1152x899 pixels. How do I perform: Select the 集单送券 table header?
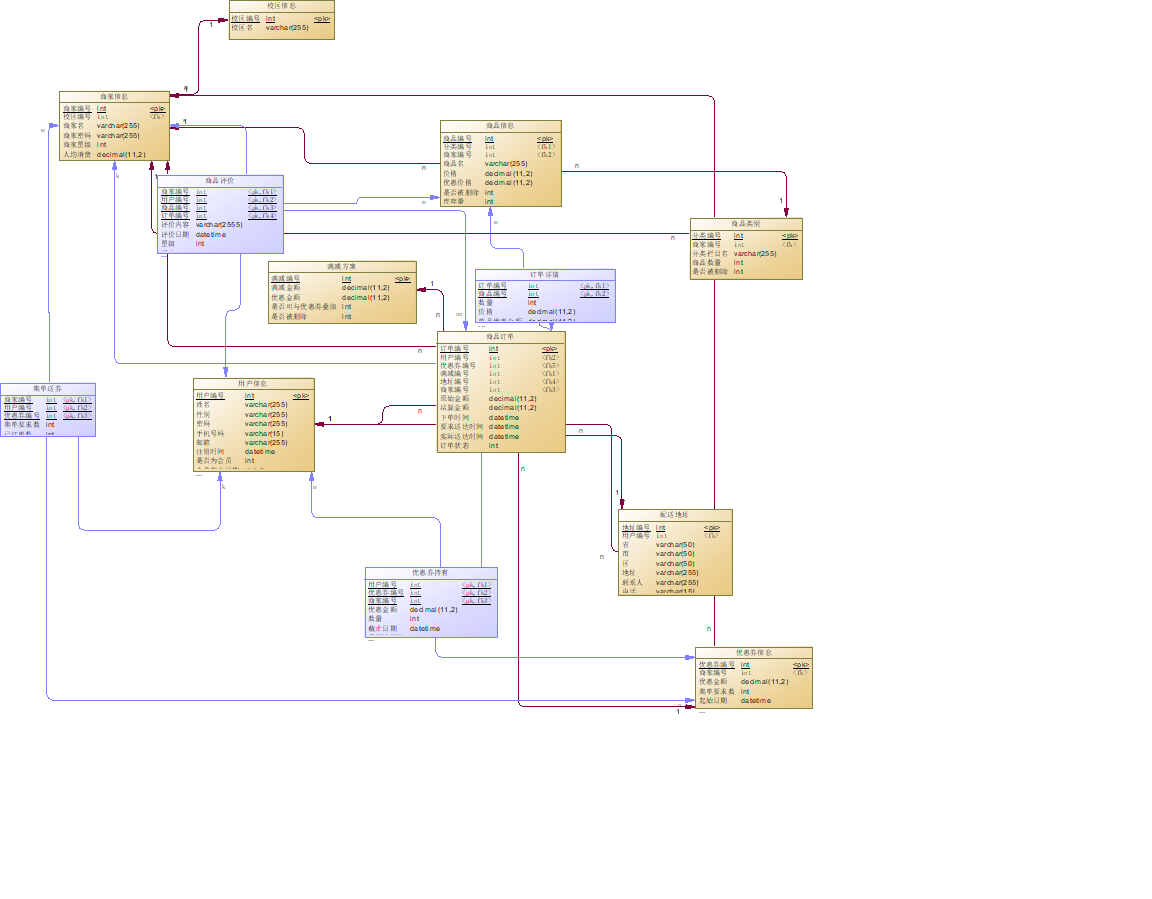(48, 389)
